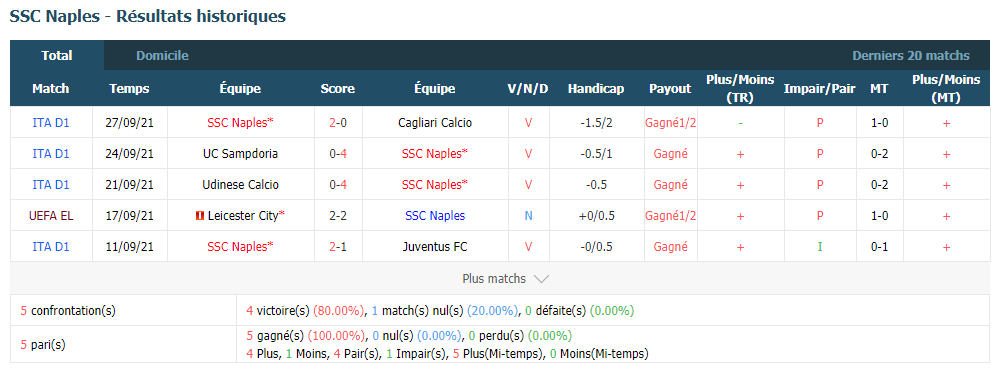Open Cagliari Calcio team link
Screen dimensions: 998x373
click(x=435, y=123)
